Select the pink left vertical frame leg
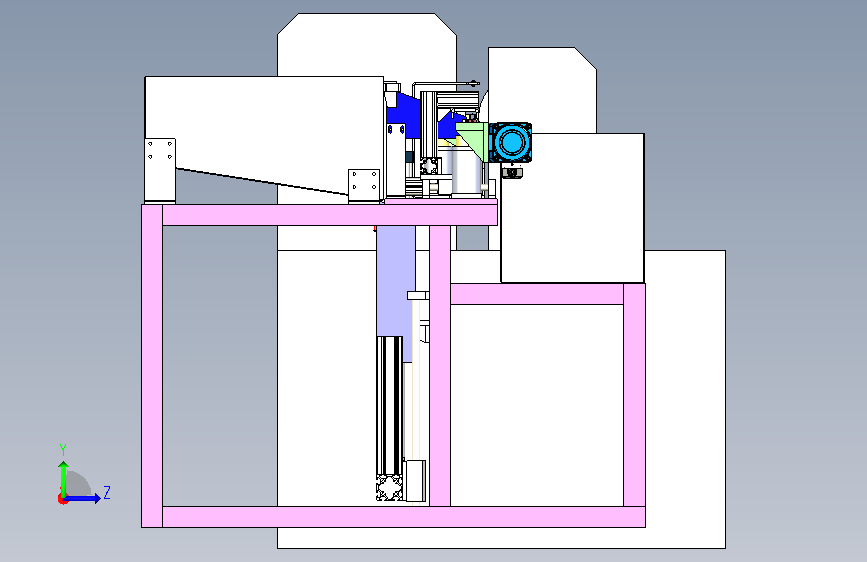 (x=152, y=366)
